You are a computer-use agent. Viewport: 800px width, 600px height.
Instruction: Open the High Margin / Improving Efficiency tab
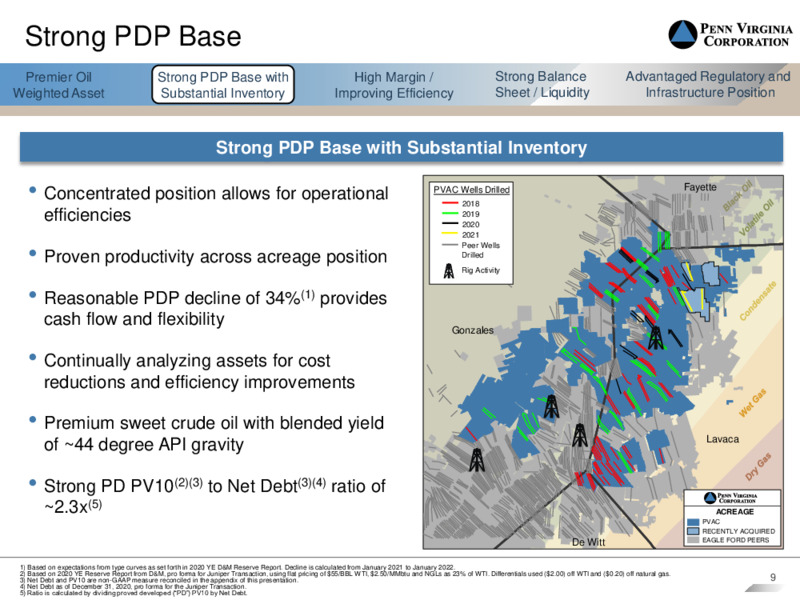(x=394, y=85)
